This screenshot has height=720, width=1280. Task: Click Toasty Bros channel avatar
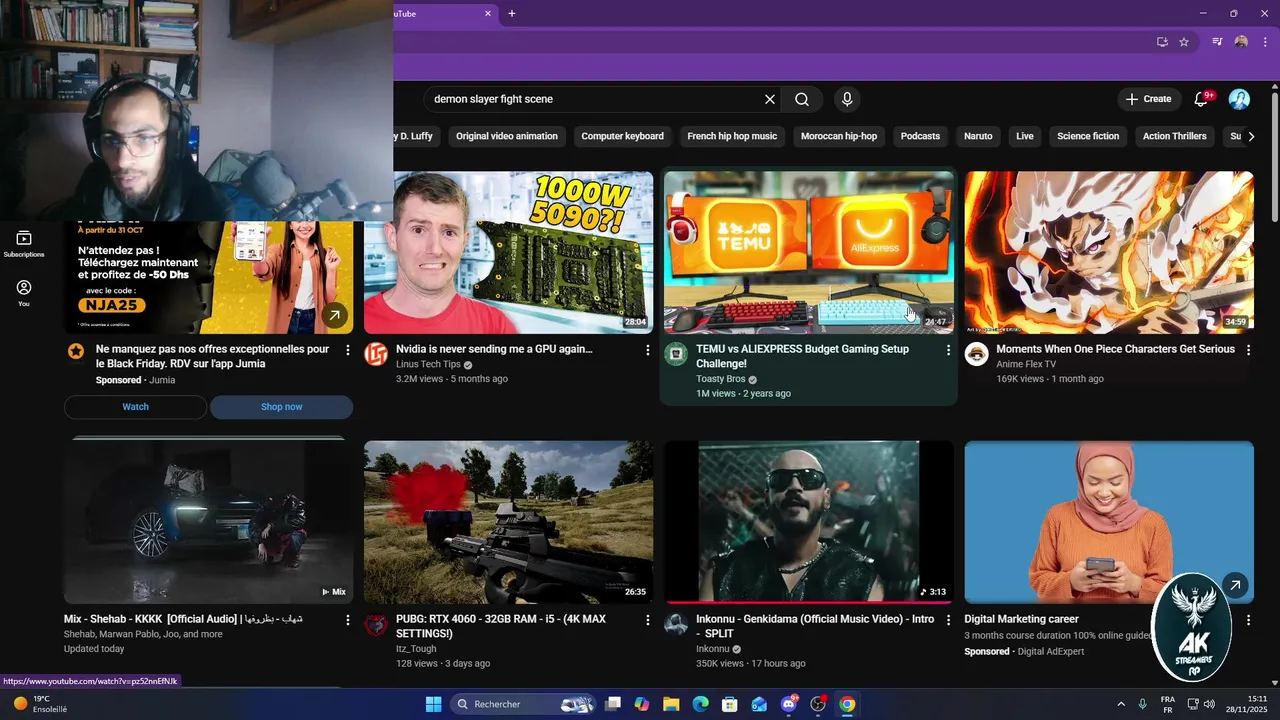676,354
